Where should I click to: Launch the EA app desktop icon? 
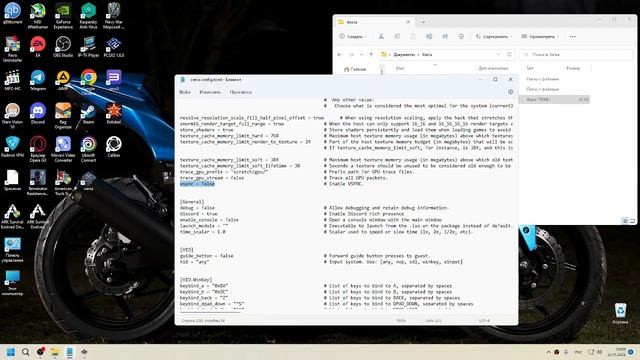pyautogui.click(x=38, y=46)
